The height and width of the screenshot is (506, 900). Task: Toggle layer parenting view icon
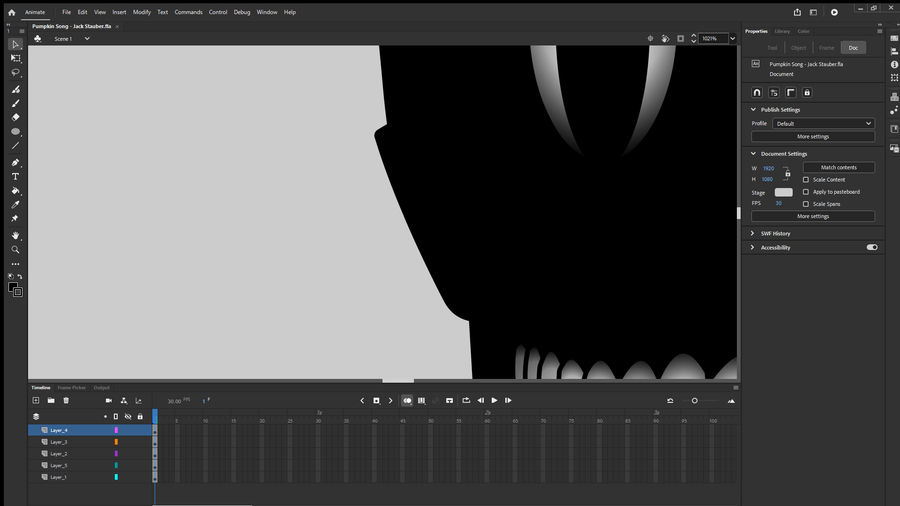pos(123,400)
